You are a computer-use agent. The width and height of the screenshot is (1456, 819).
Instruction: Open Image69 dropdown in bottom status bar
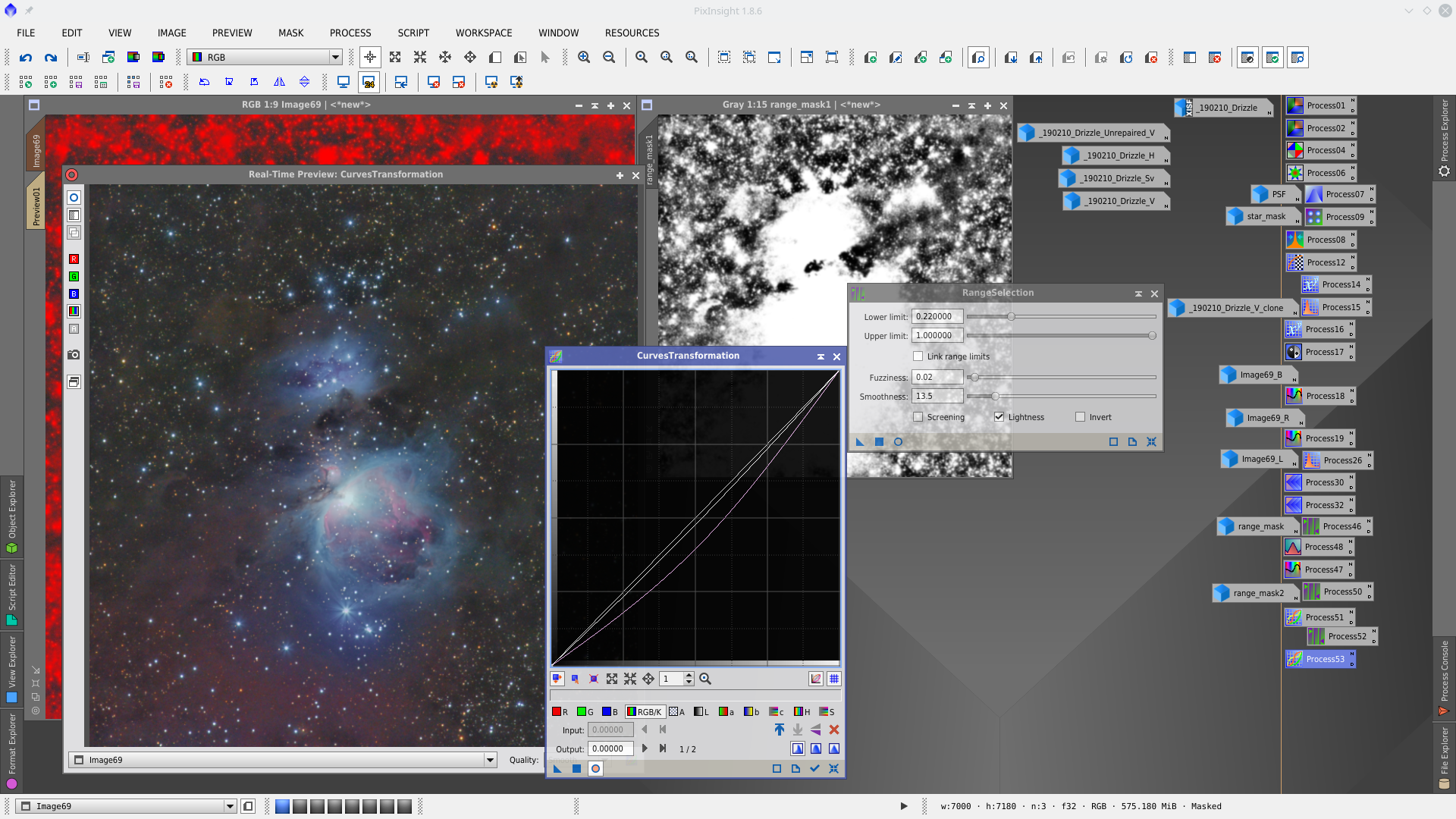click(x=230, y=806)
